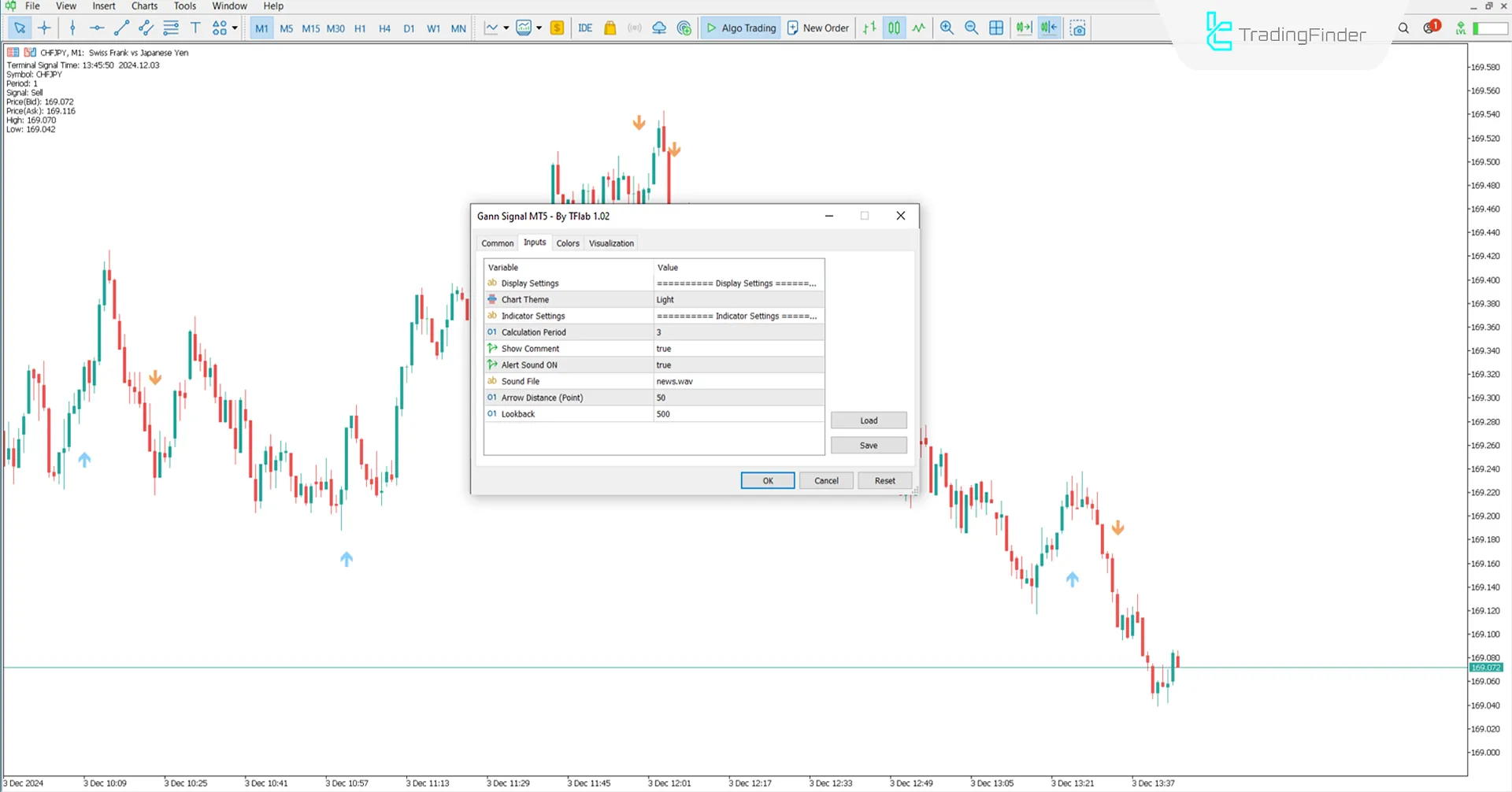Open MetaEditor with the IDE icon

[x=585, y=28]
